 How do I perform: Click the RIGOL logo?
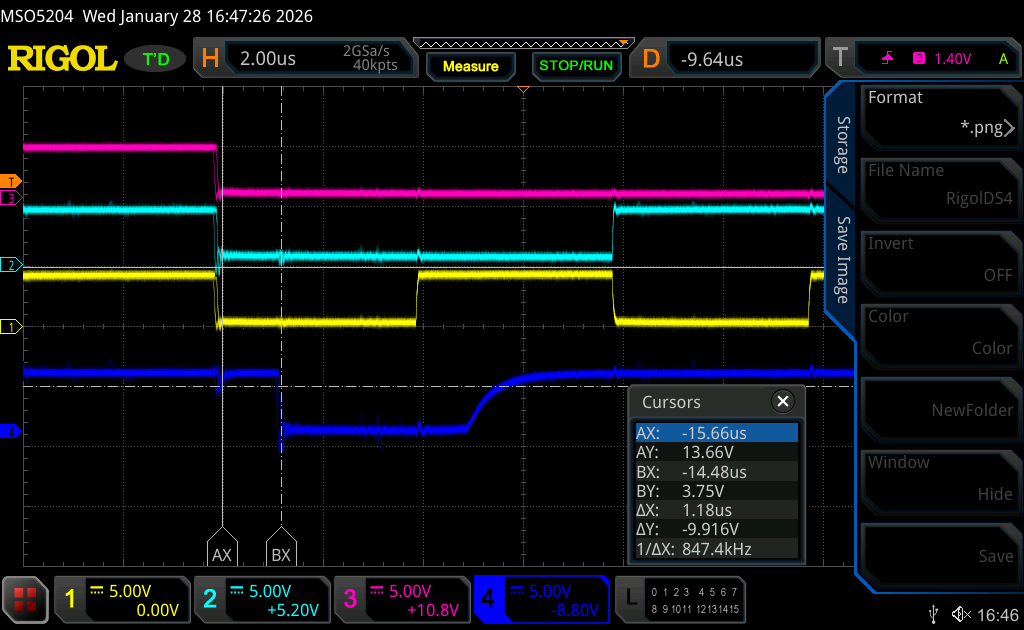[62, 59]
